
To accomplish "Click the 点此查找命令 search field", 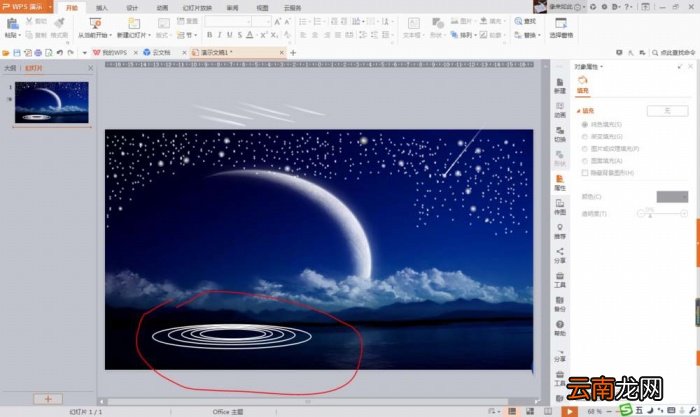I will point(674,53).
